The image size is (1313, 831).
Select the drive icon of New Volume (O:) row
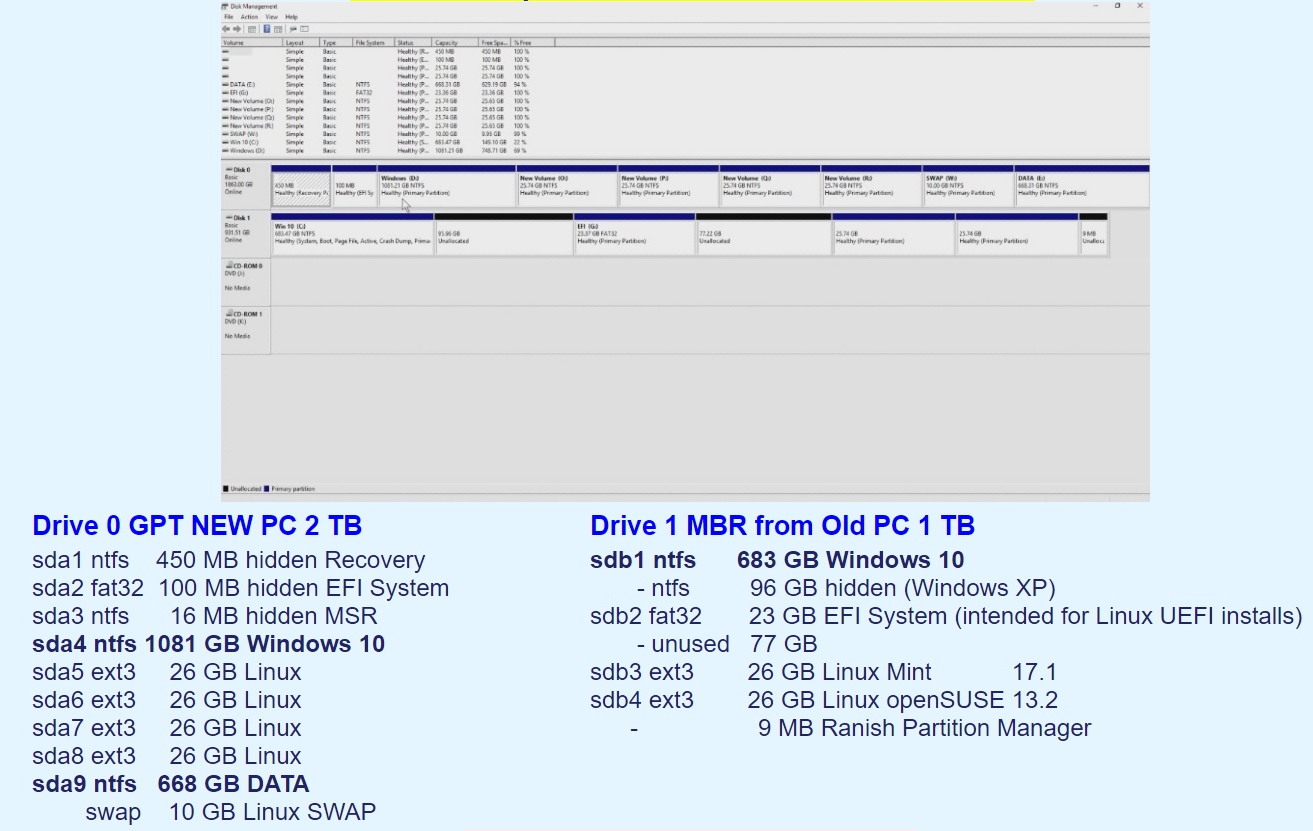225,101
